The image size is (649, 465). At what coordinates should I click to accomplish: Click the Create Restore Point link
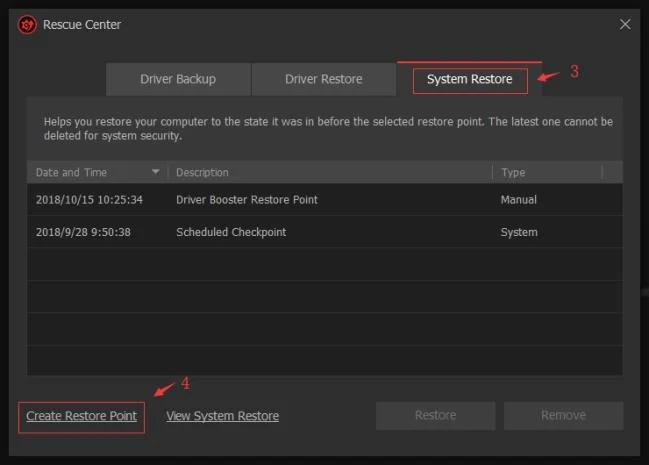(82, 416)
